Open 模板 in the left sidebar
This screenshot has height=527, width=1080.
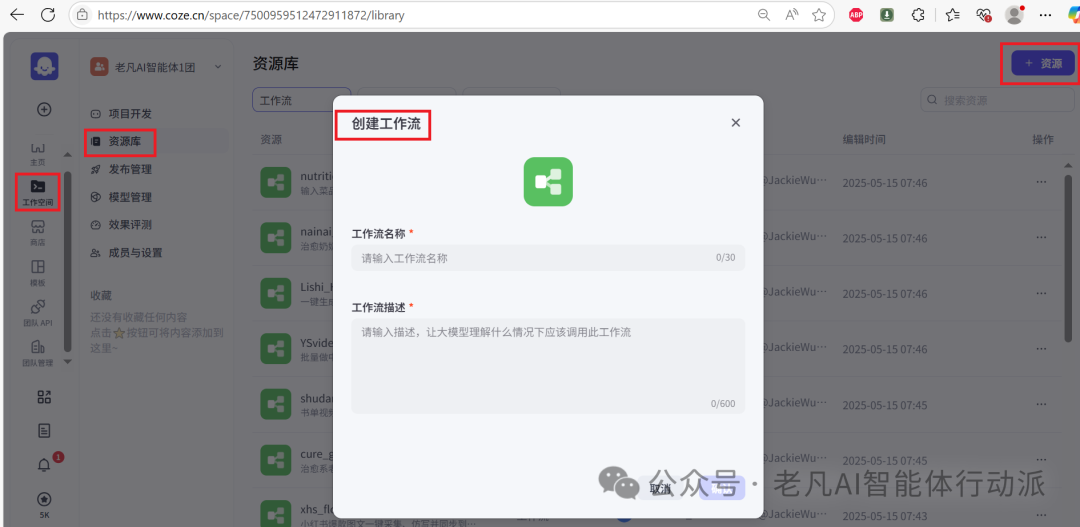coord(38,273)
